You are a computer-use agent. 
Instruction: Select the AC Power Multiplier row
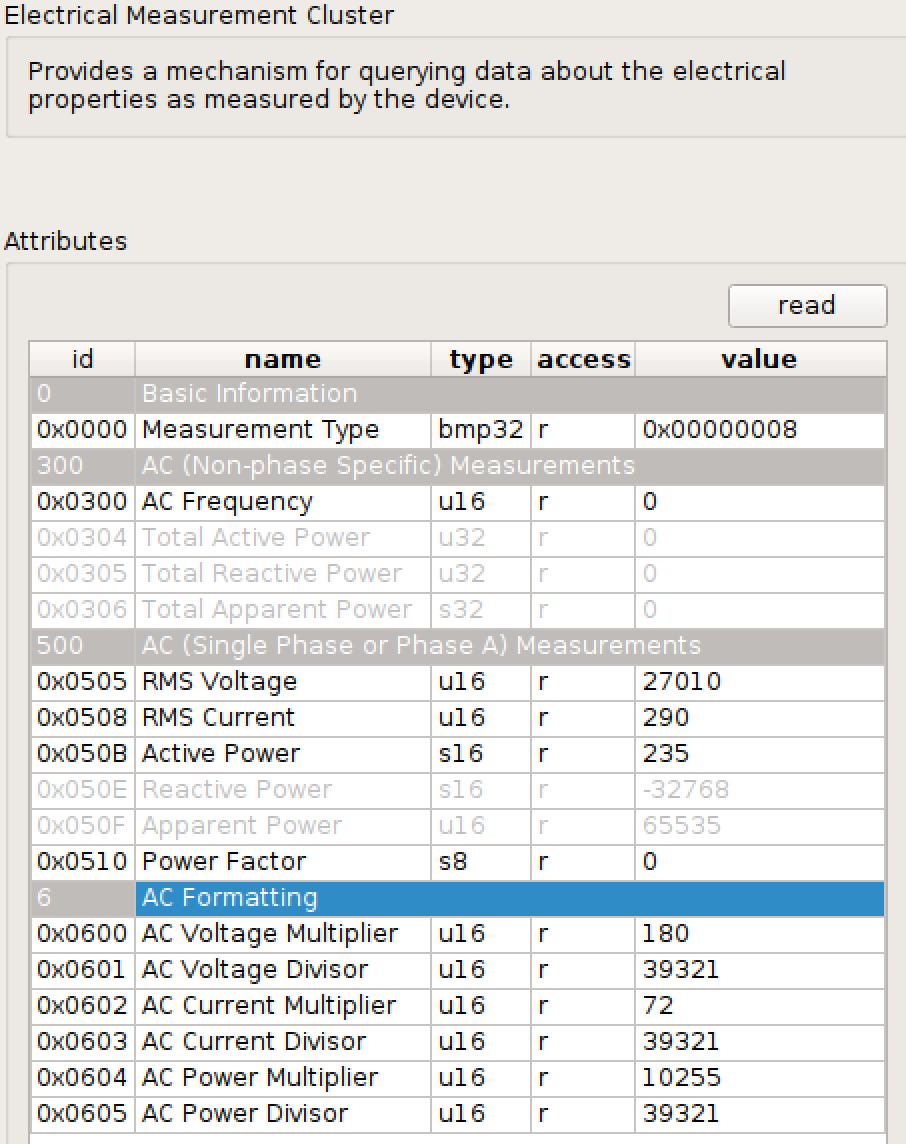click(457, 1078)
